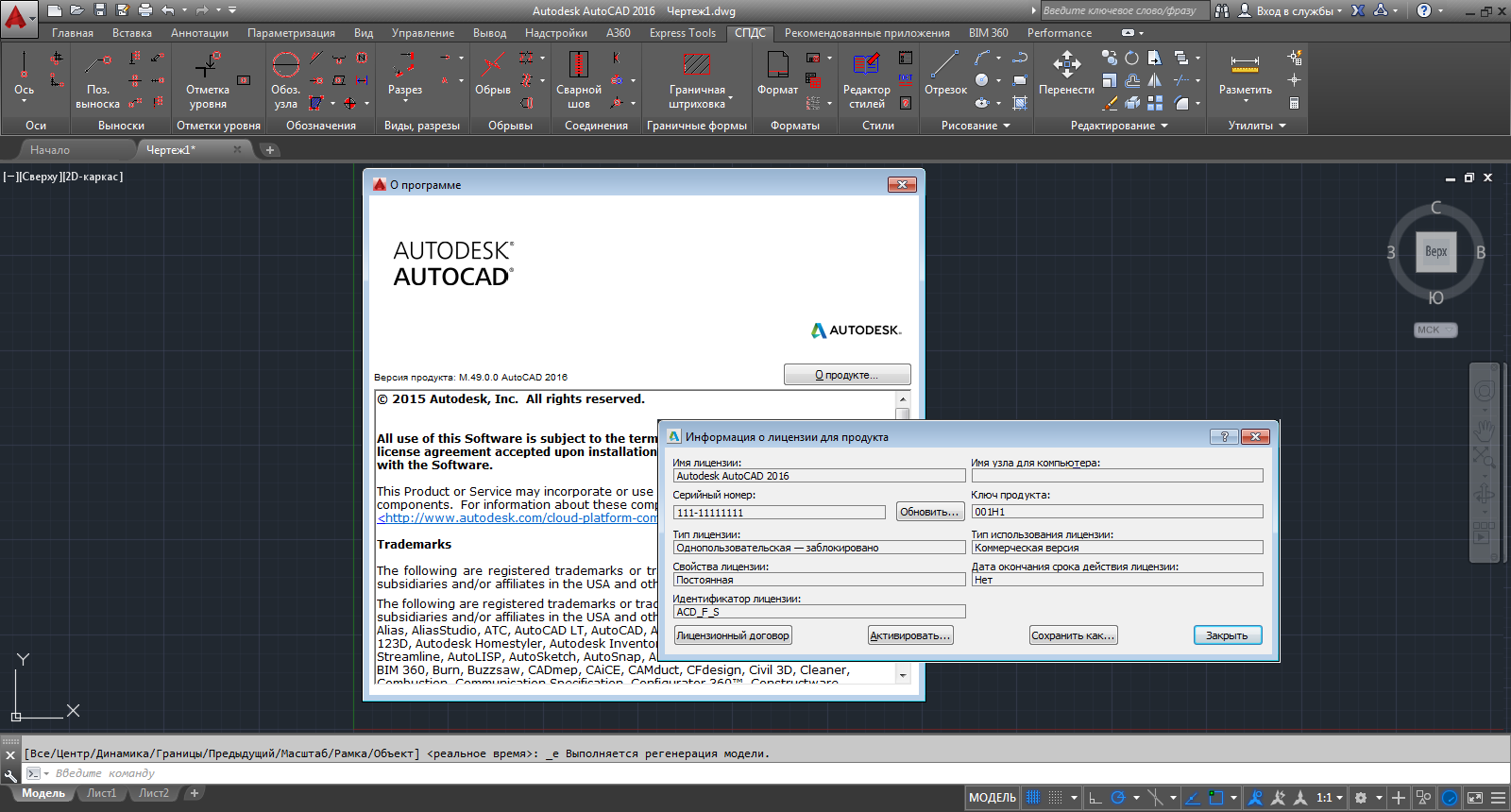Select the Обрыв break tool
1511x812 pixels.
point(492,76)
